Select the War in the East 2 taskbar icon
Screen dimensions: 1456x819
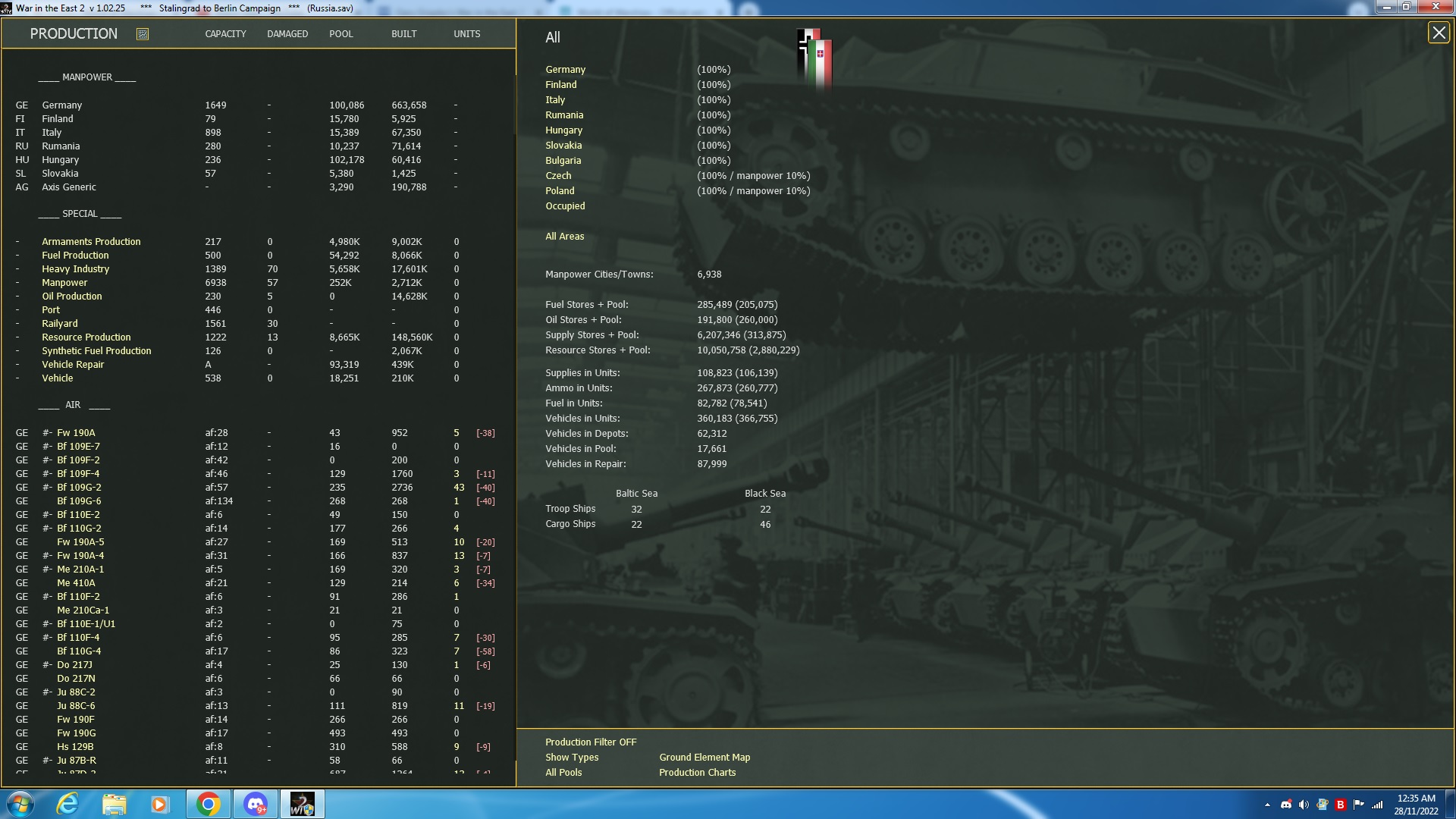click(302, 803)
